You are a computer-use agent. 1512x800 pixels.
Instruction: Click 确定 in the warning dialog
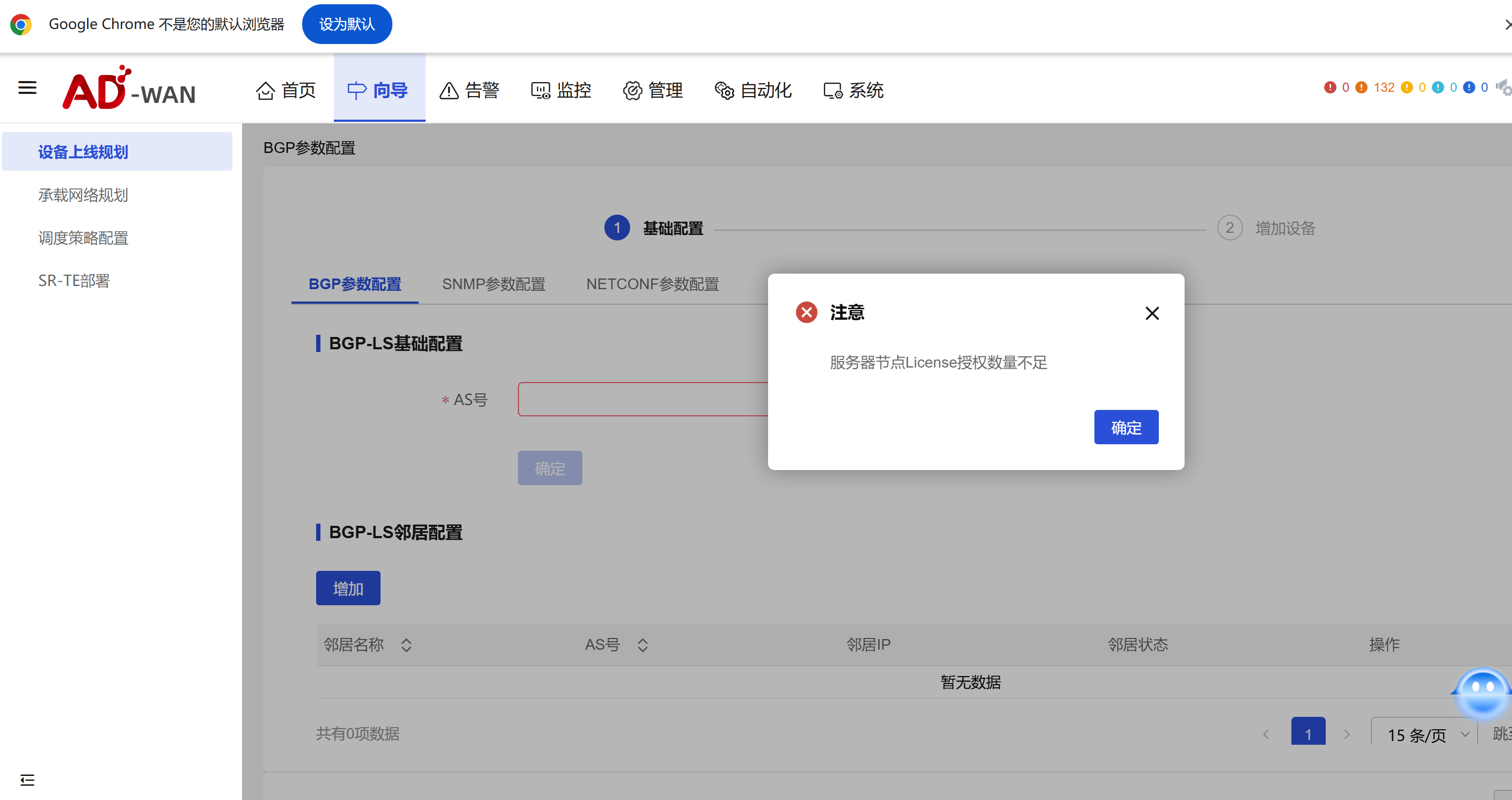click(1125, 427)
